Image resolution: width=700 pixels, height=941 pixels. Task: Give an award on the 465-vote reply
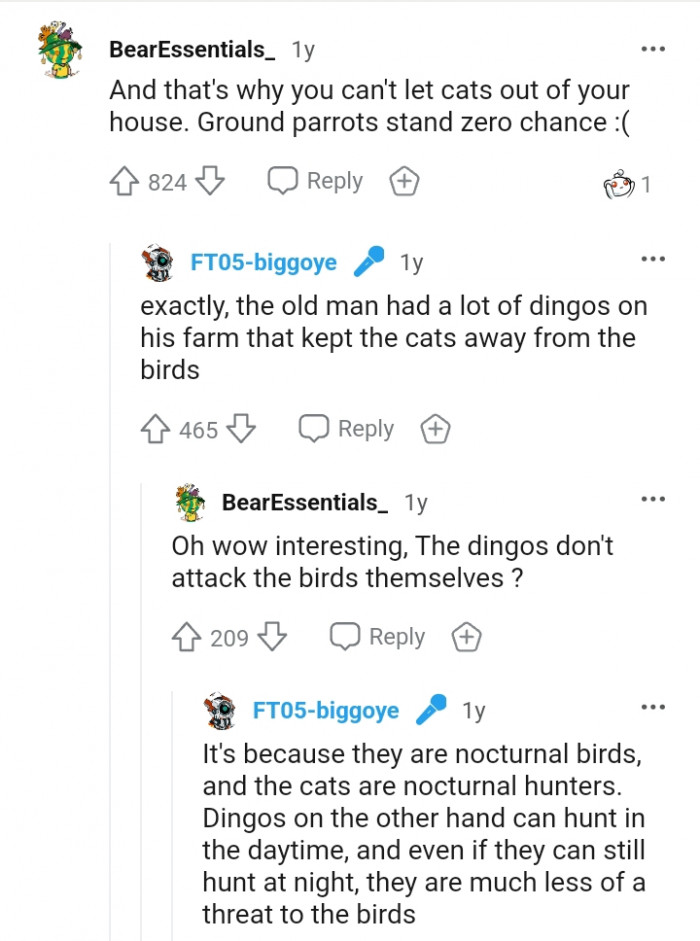tap(435, 429)
